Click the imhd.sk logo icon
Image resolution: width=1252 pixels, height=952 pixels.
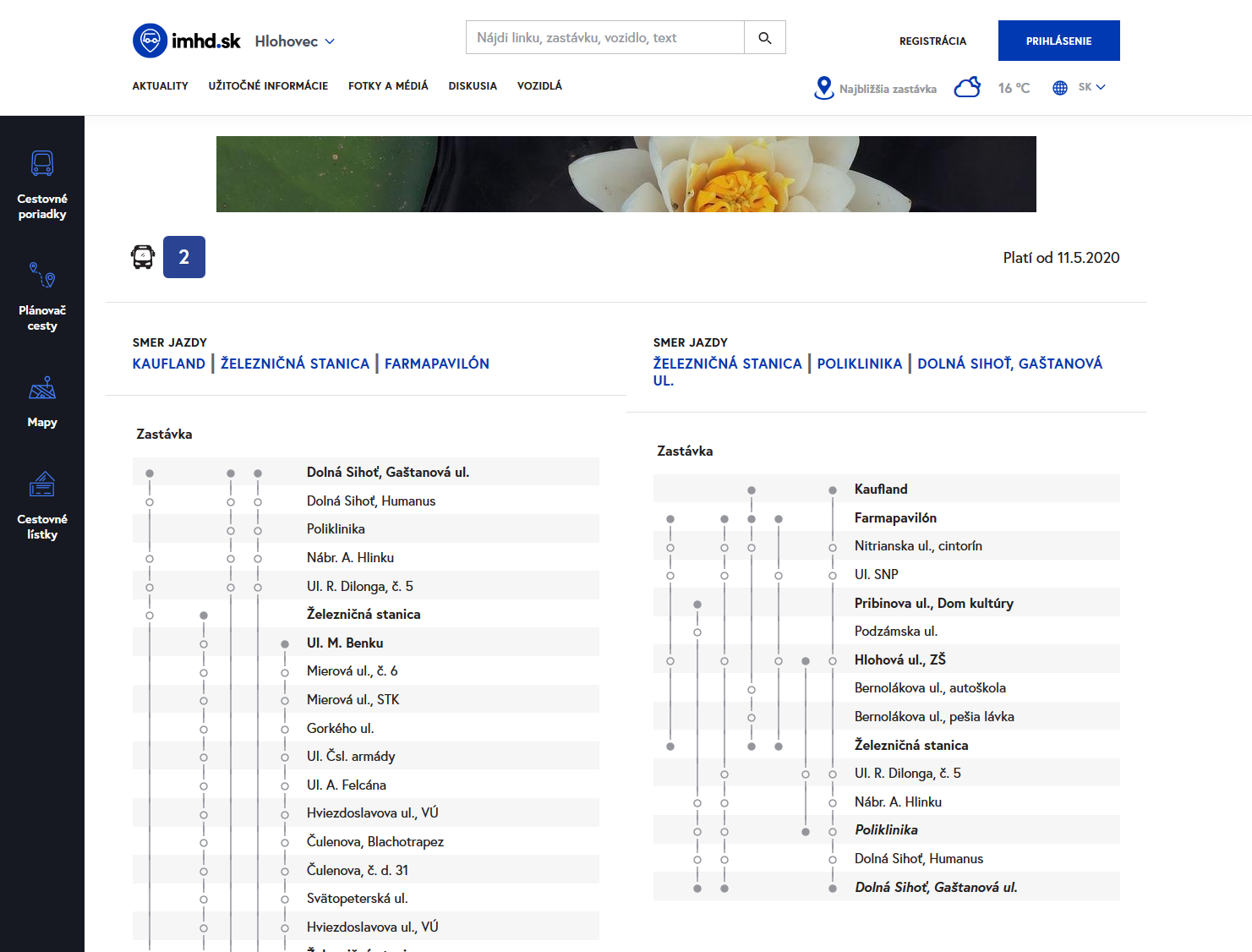click(x=150, y=41)
